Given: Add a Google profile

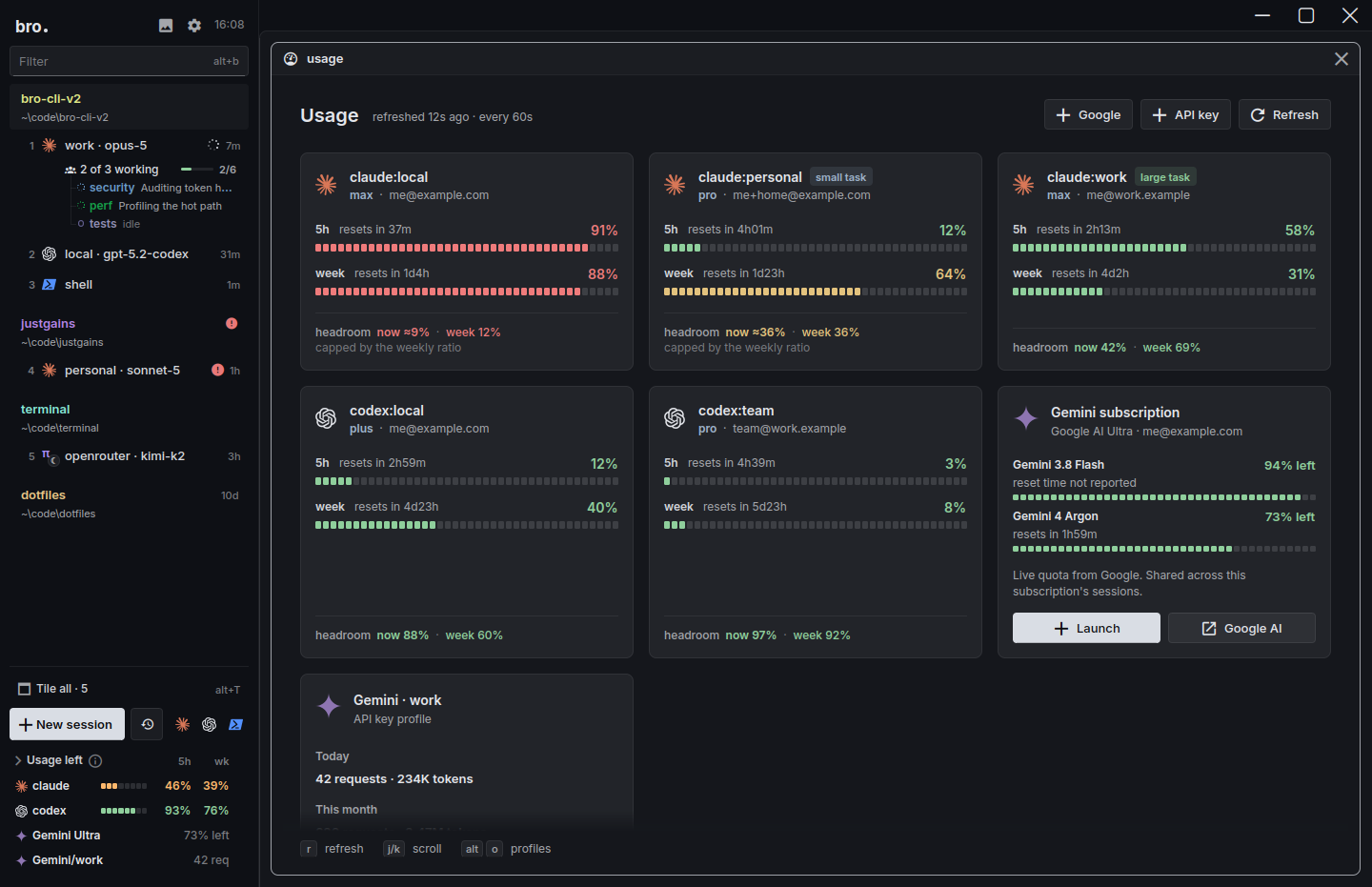Looking at the screenshot, I should click(1088, 114).
